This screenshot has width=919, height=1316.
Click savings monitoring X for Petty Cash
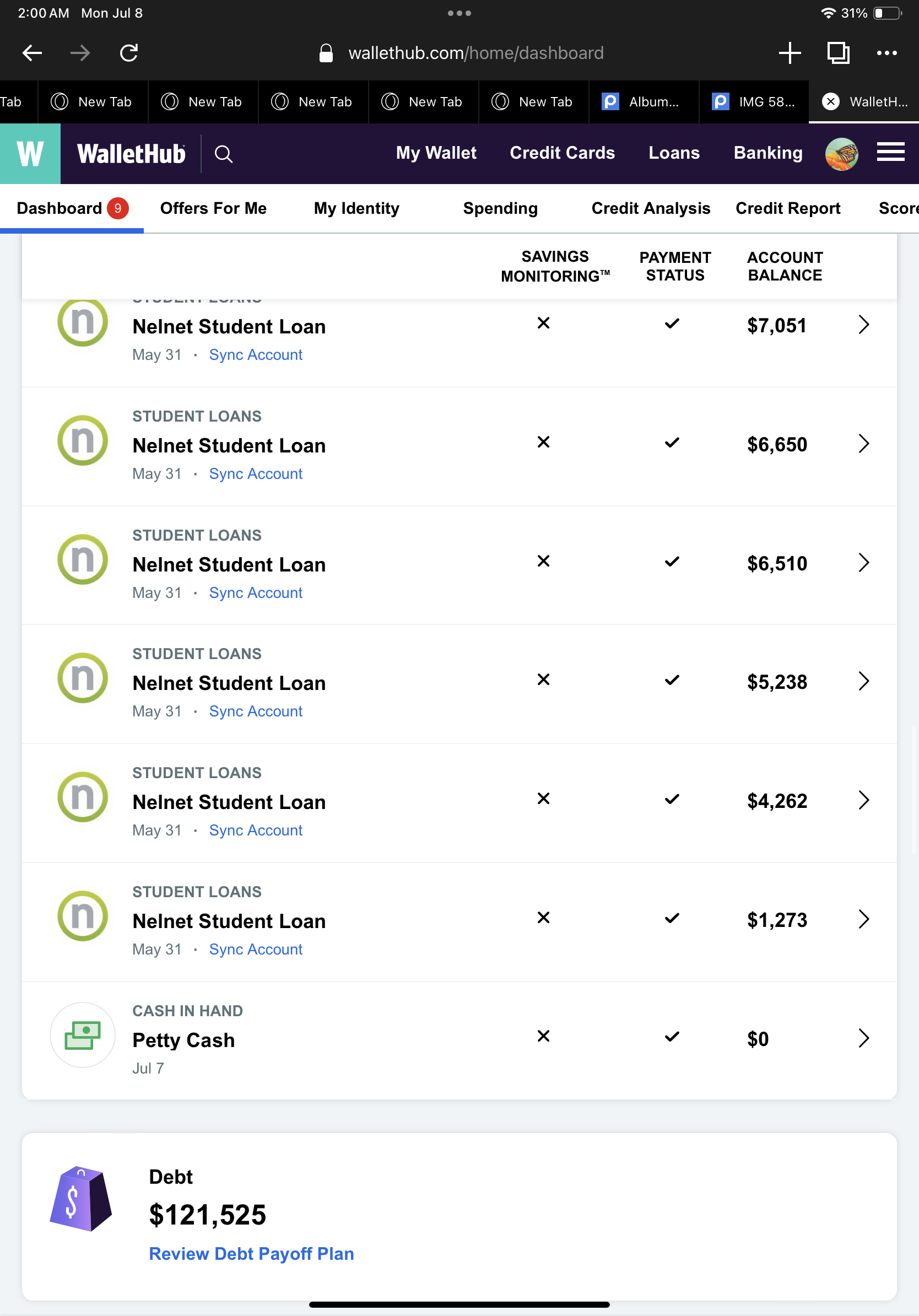(543, 1036)
